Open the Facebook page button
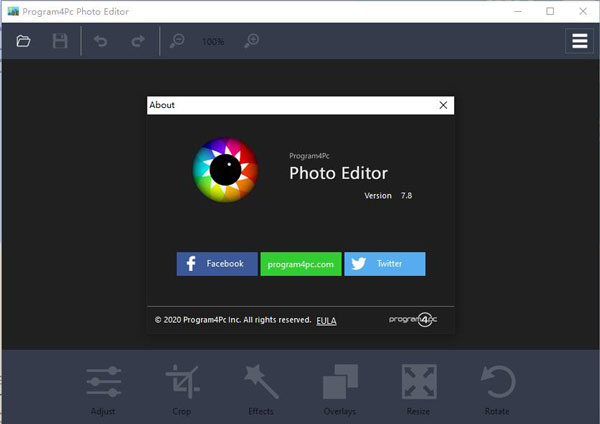Viewport: 600px width, 424px height. point(217,264)
